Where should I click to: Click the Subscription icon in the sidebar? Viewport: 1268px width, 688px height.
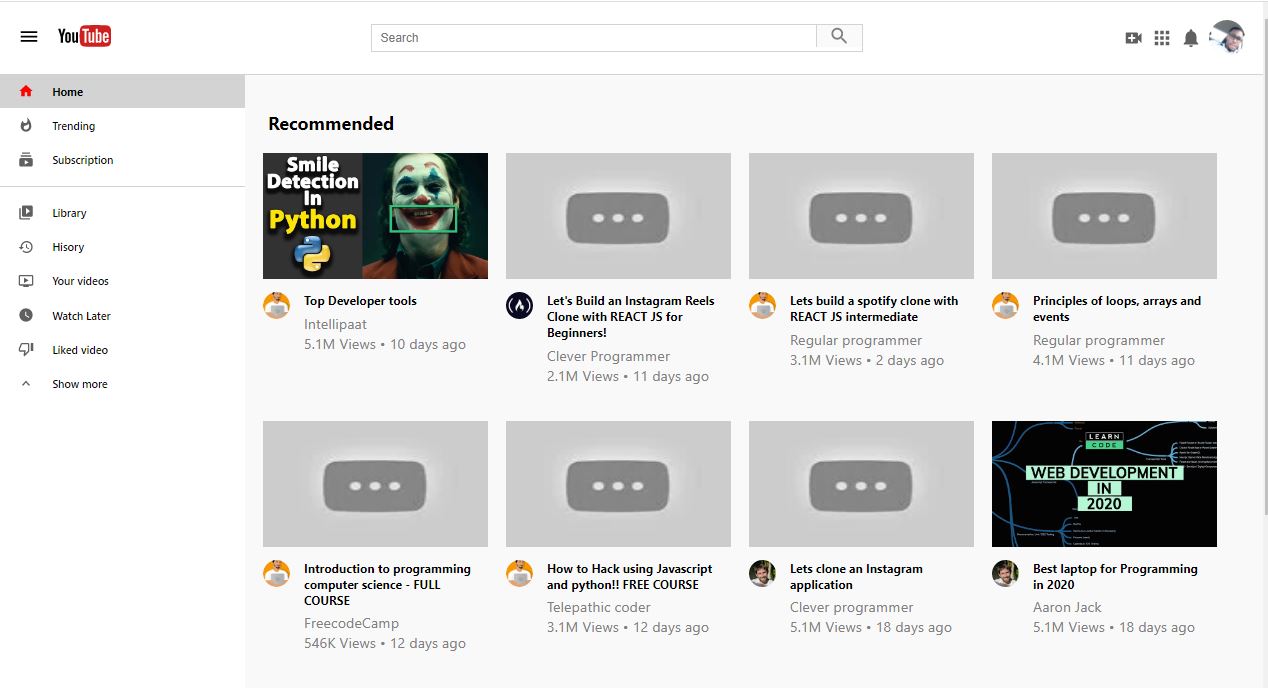pos(26,159)
